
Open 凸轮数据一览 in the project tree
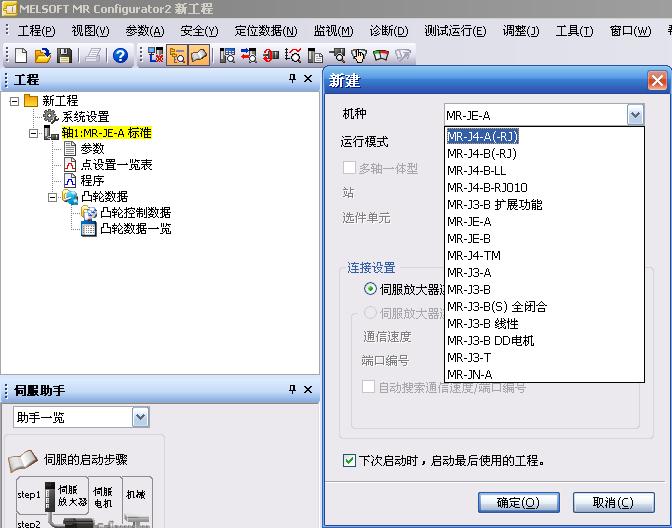point(126,228)
